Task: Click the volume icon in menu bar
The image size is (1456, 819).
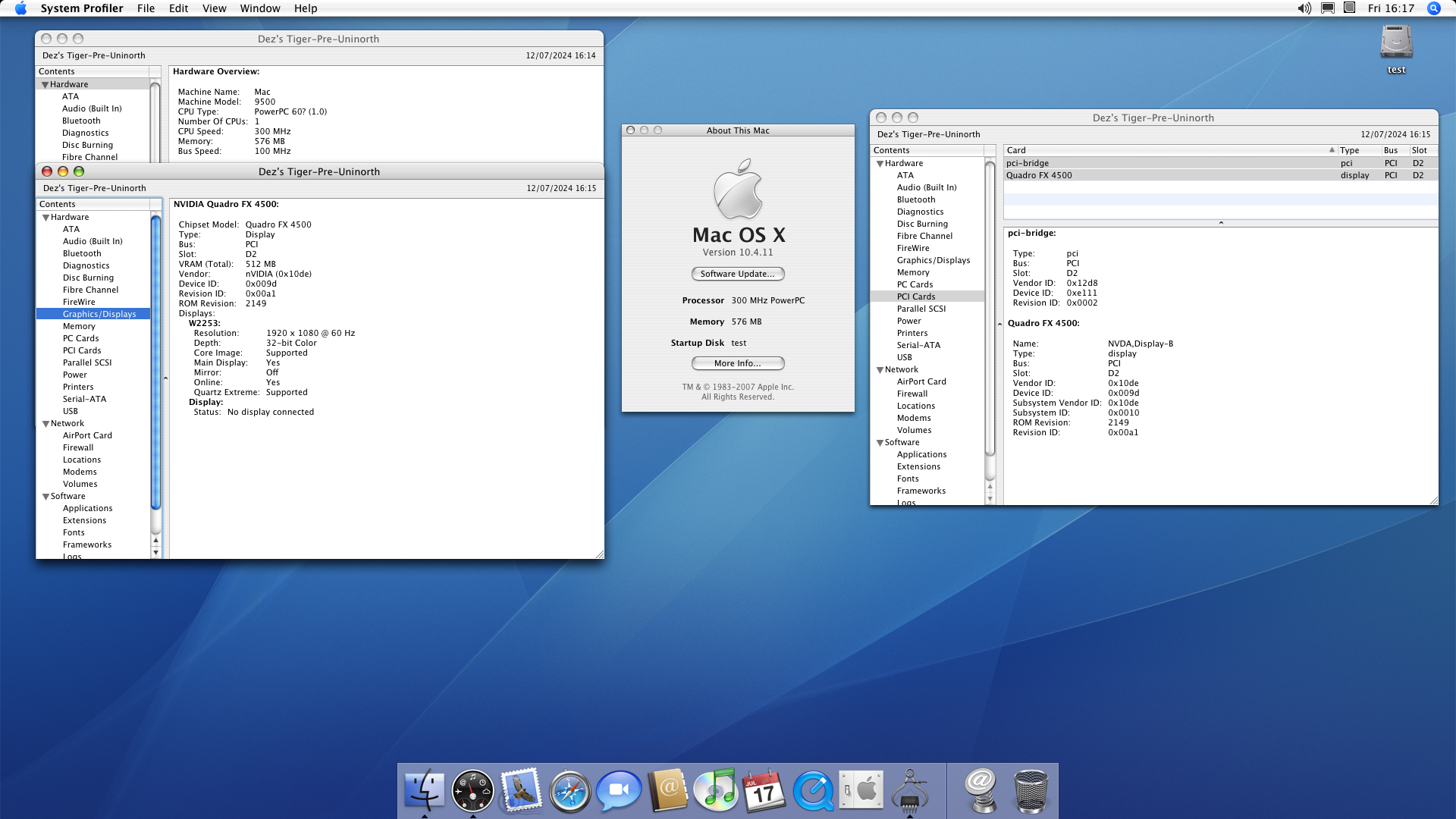Action: (1304, 8)
